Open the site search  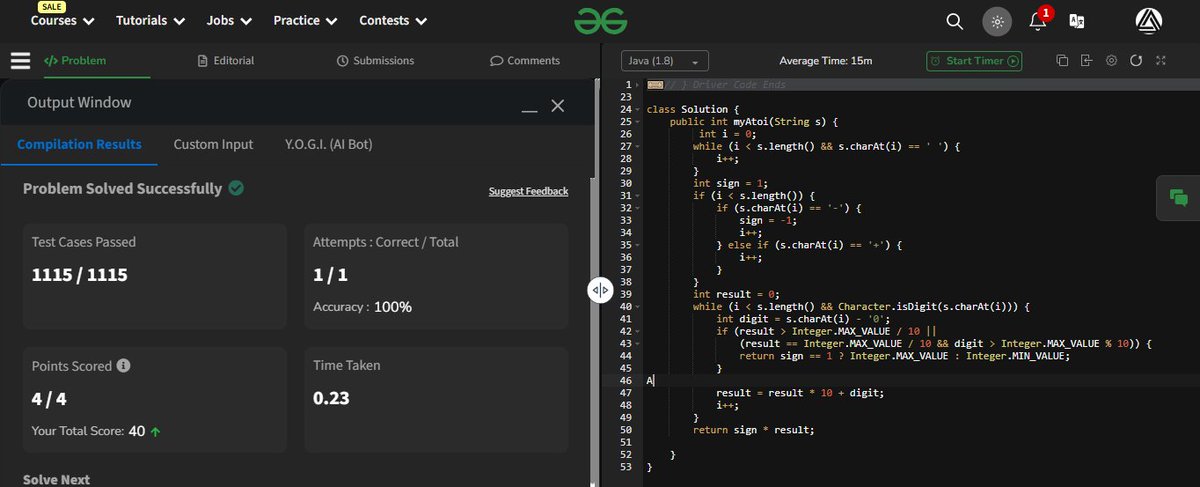[955, 20]
